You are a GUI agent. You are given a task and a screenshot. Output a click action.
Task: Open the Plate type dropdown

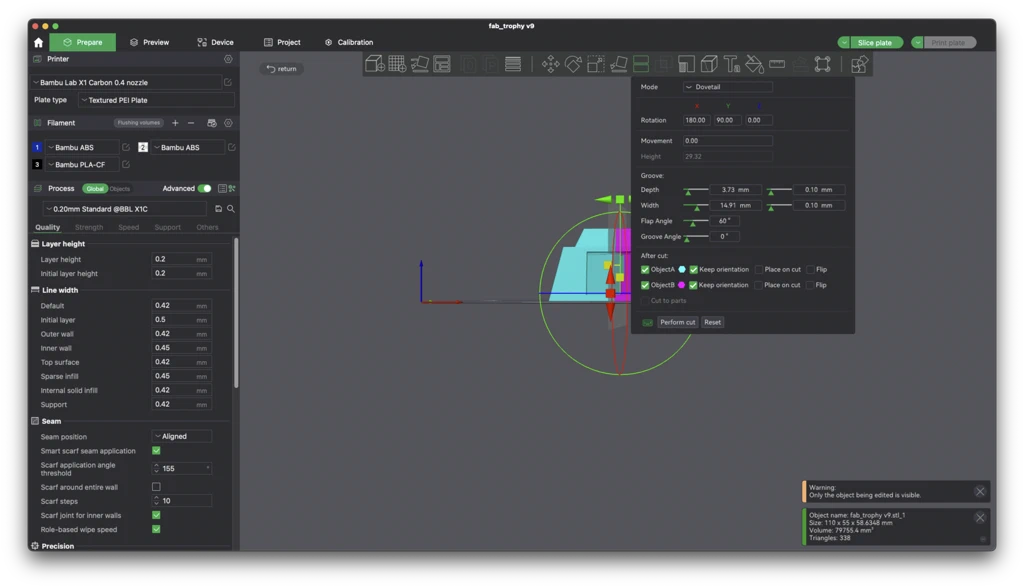pyautogui.click(x=155, y=100)
